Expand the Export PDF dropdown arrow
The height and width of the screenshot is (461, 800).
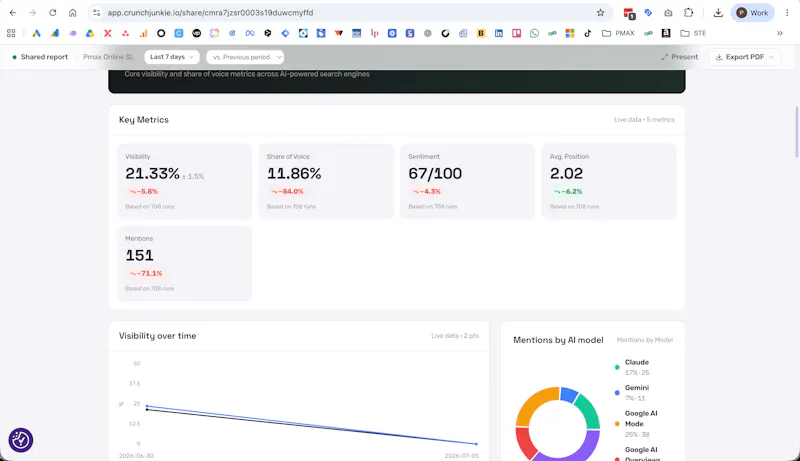pyautogui.click(x=771, y=57)
